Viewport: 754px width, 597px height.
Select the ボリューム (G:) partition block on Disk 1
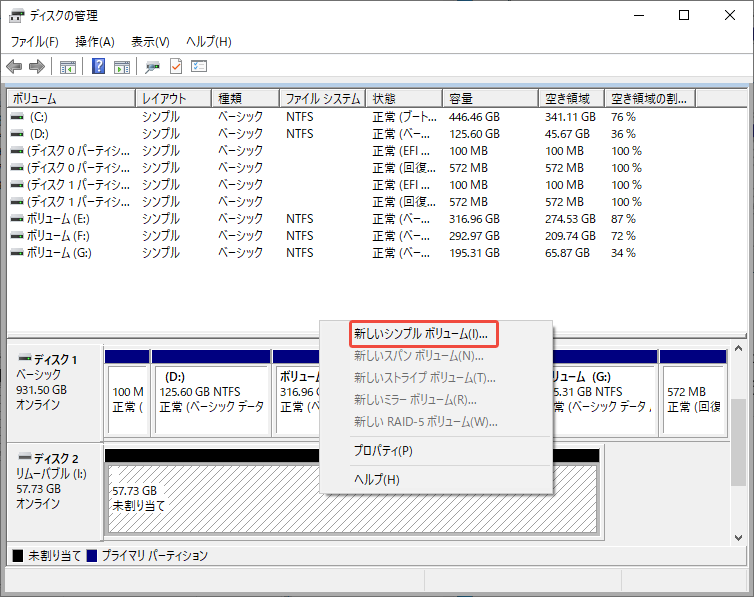(605, 399)
